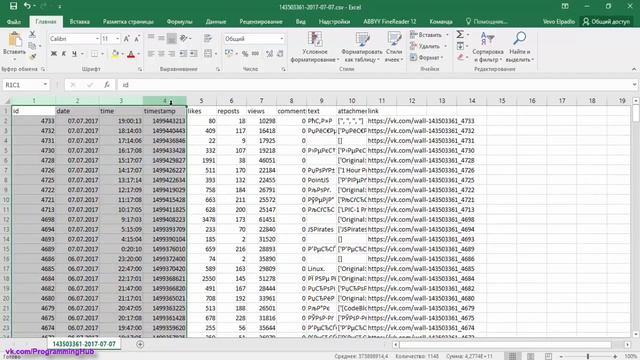640x360 pixels.
Task: Click the Общий доступ share button
Action: click(607, 22)
